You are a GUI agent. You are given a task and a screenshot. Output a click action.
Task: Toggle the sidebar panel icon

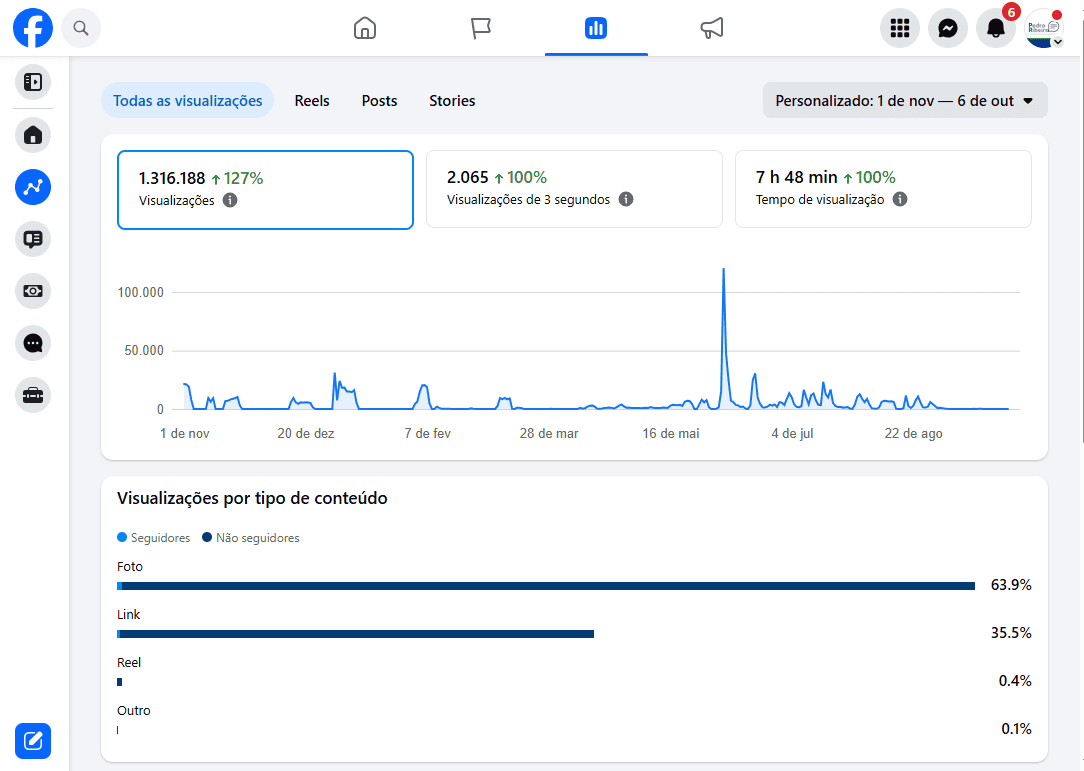32,82
